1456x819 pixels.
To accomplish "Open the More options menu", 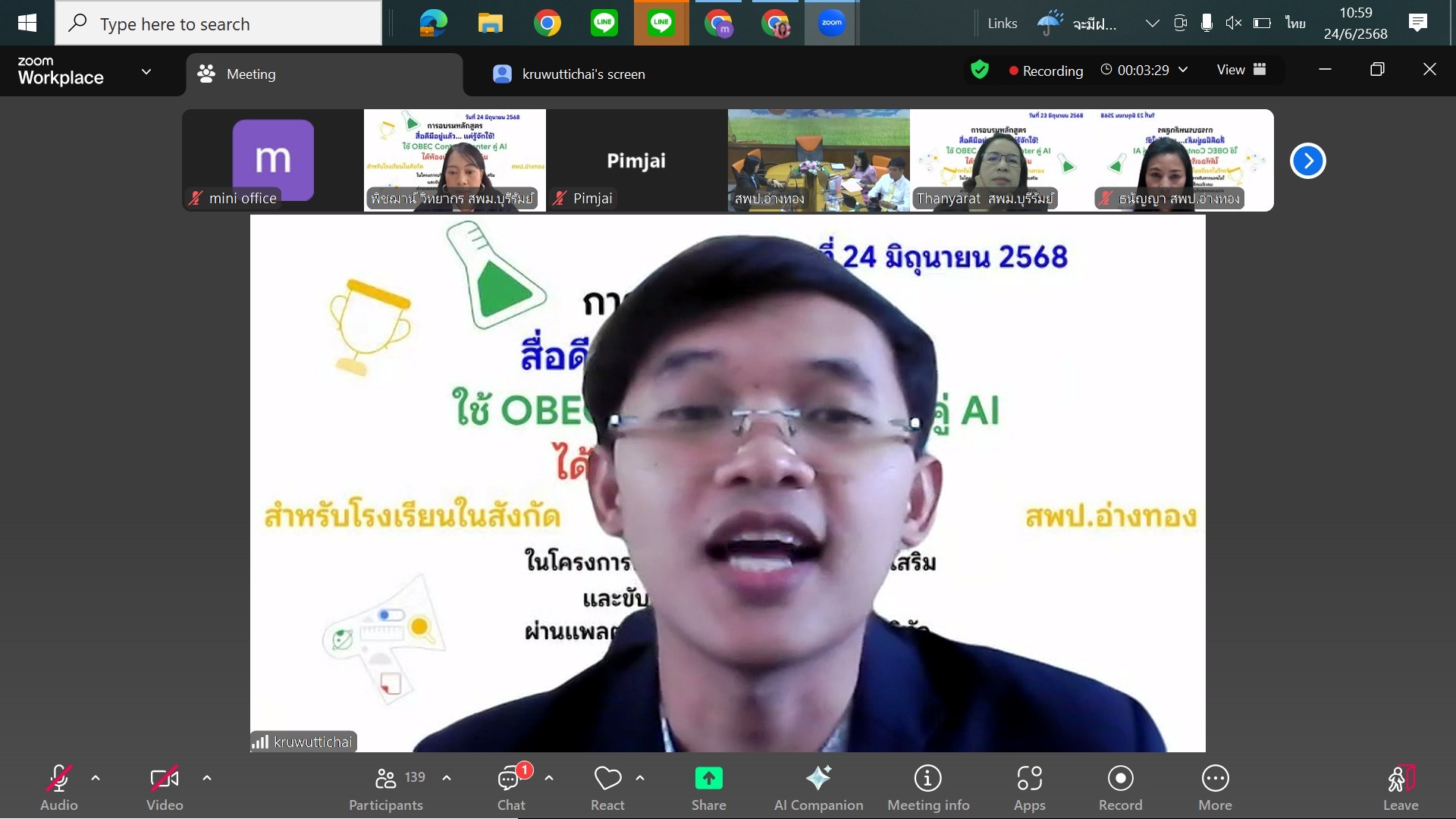I will 1215,789.
